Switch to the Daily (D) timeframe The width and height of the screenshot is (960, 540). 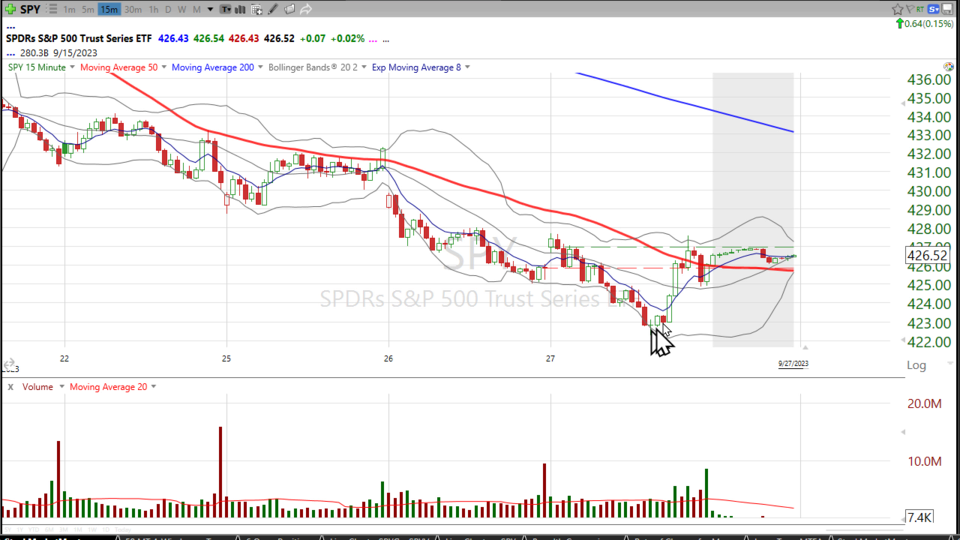(168, 9)
